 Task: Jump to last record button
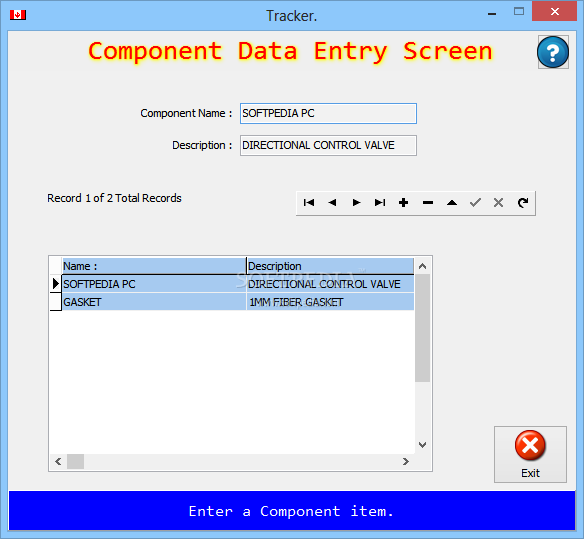pyautogui.click(x=380, y=203)
